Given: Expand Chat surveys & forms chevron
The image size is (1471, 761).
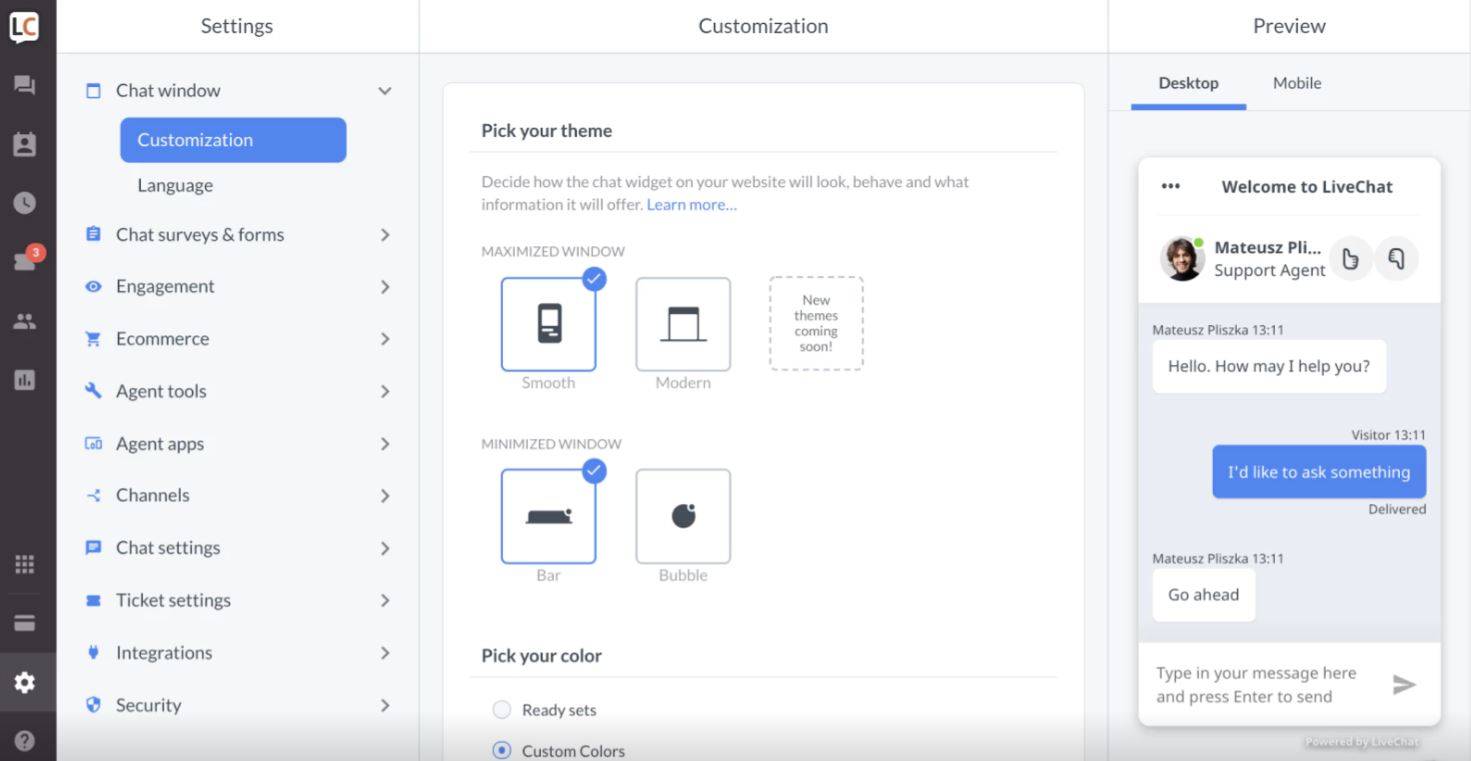Looking at the screenshot, I should pos(385,235).
